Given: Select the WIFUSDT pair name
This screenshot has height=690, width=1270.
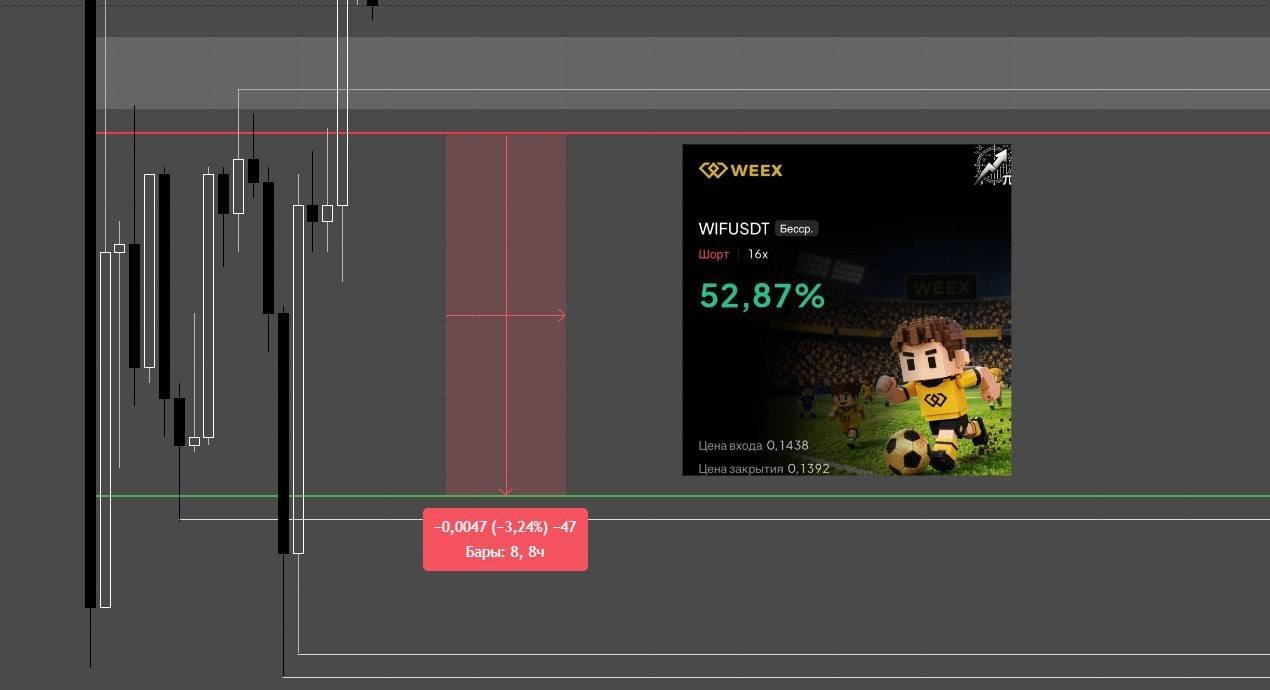Looking at the screenshot, I should coord(734,229).
